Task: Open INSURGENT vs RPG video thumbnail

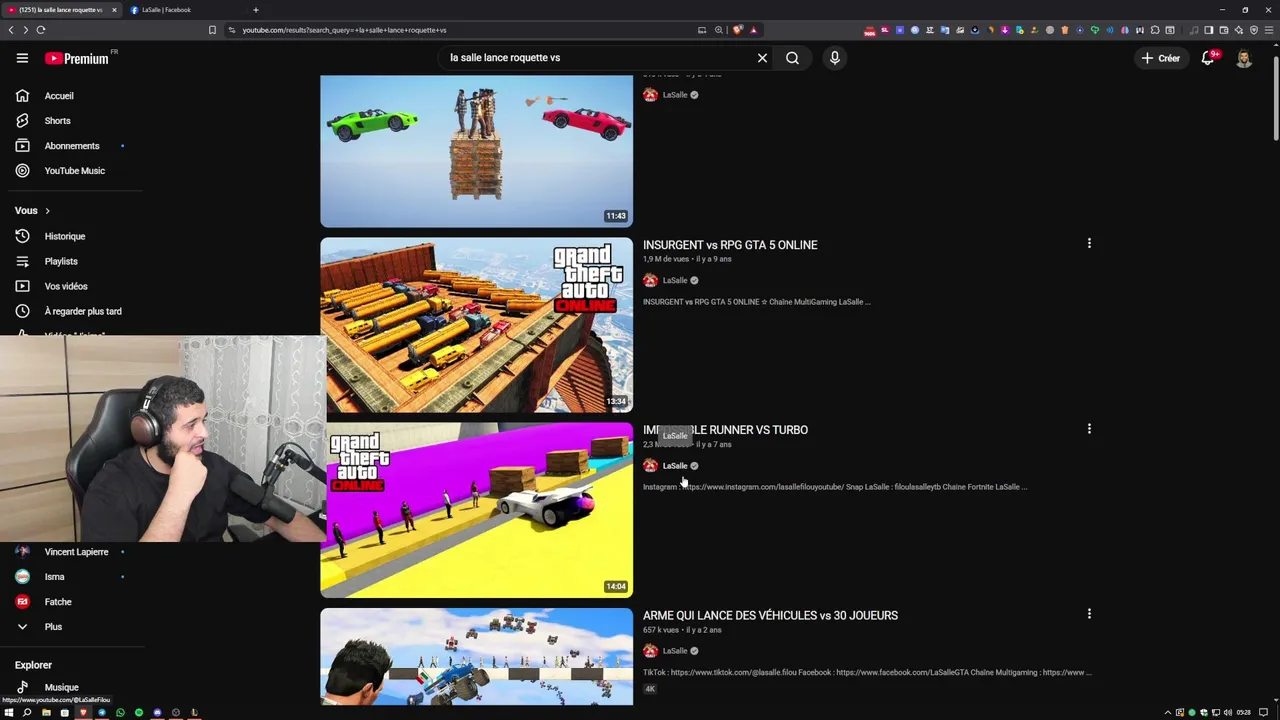Action: 476,325
